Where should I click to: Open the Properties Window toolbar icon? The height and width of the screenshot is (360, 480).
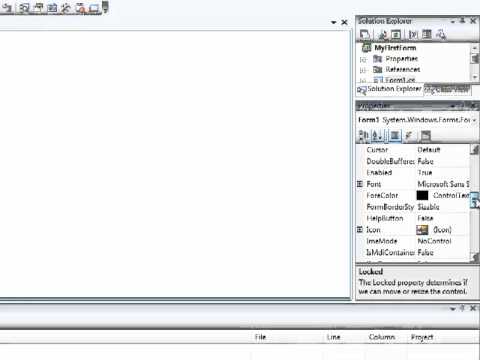pos(39,7)
